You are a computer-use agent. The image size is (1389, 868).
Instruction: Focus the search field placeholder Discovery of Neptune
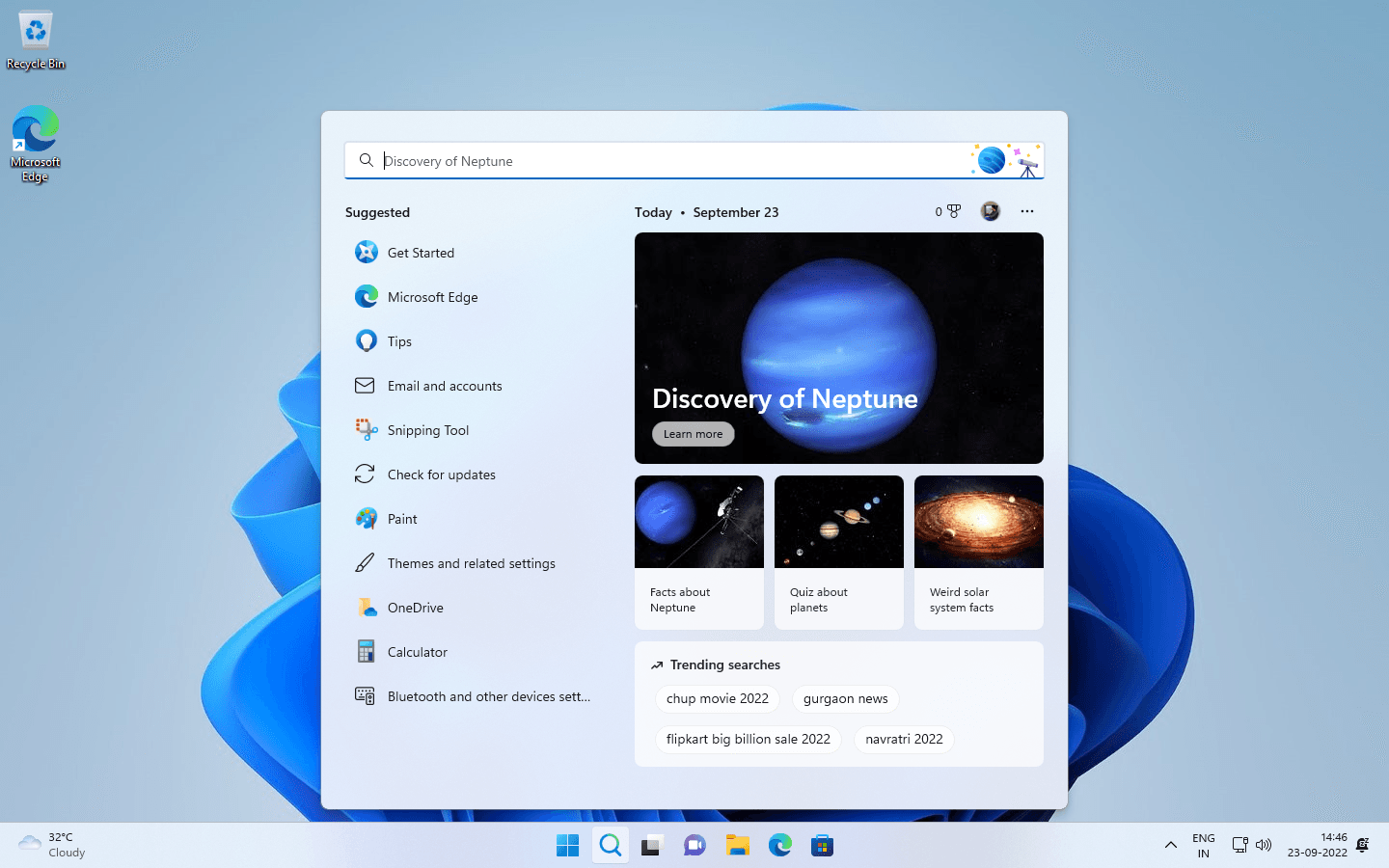point(449,161)
